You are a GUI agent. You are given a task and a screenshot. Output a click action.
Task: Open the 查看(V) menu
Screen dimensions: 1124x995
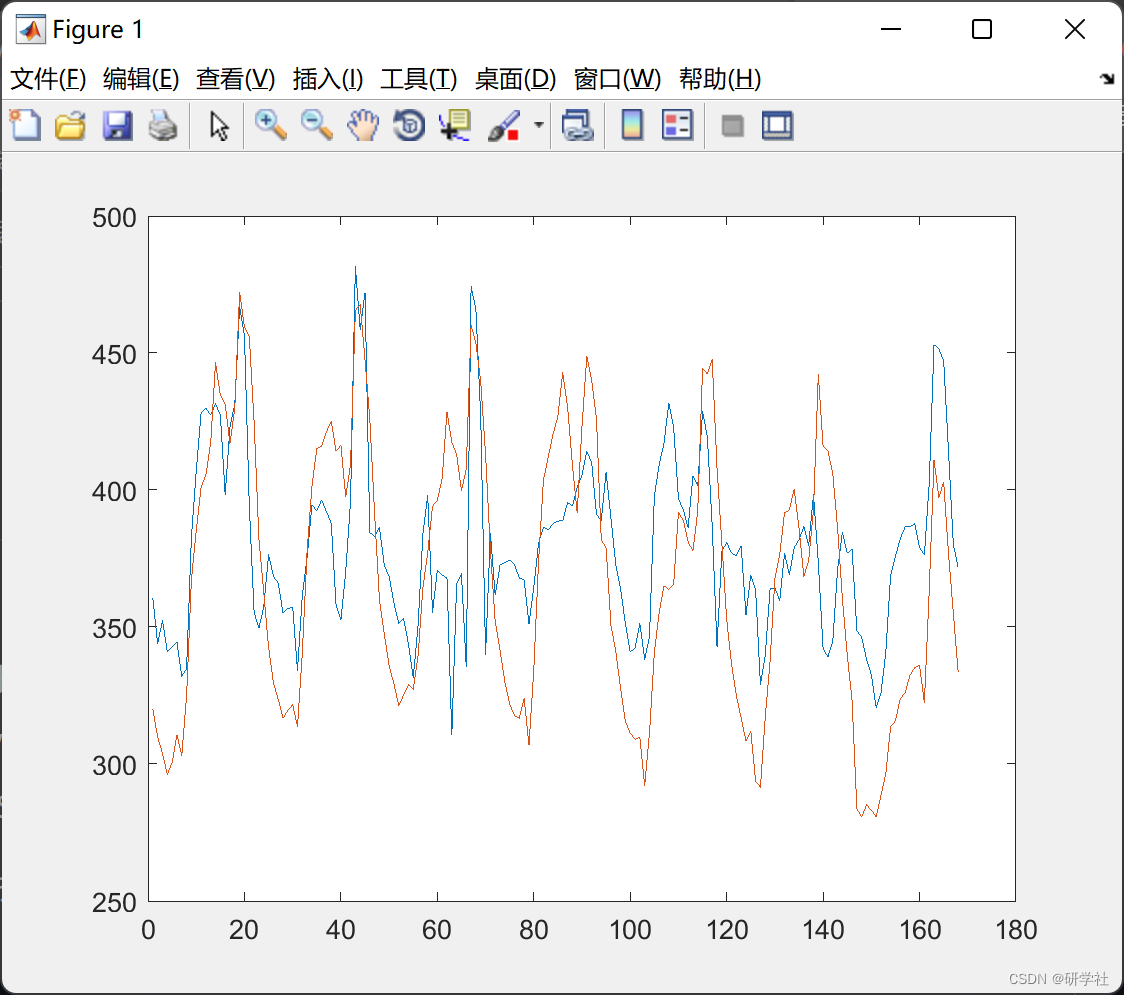[235, 78]
